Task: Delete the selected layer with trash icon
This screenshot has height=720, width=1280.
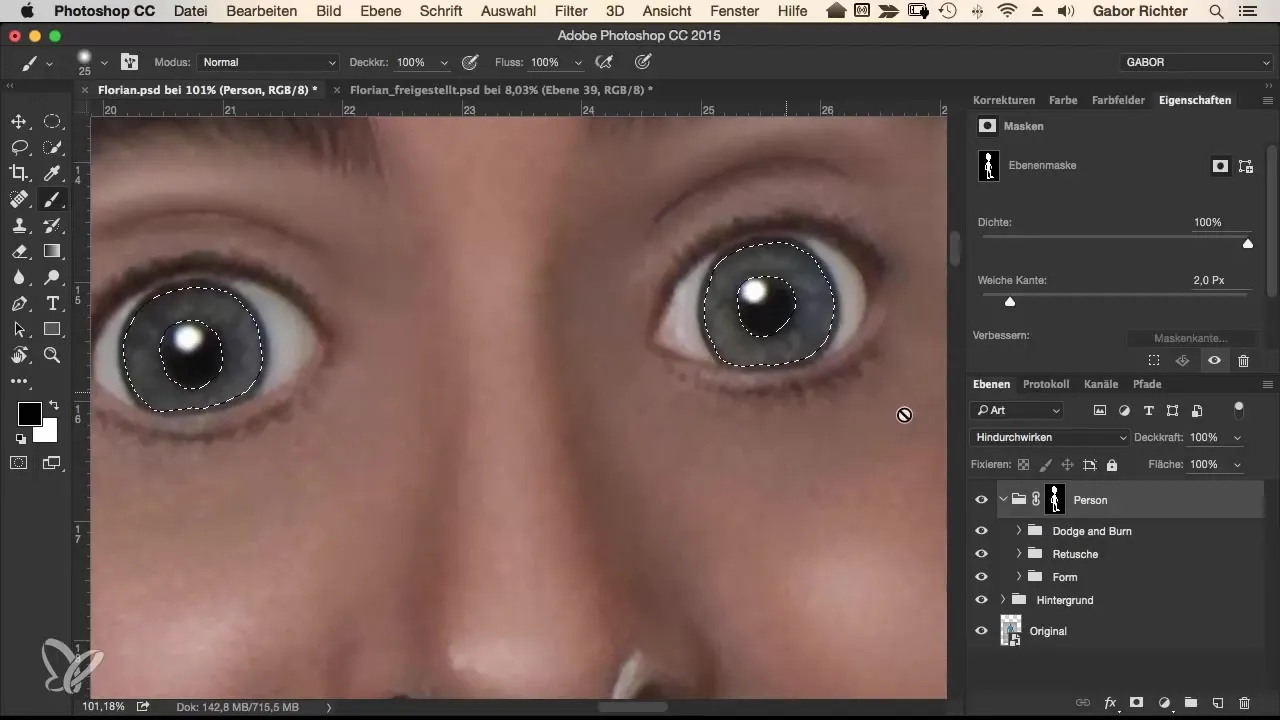Action: click(x=1244, y=703)
